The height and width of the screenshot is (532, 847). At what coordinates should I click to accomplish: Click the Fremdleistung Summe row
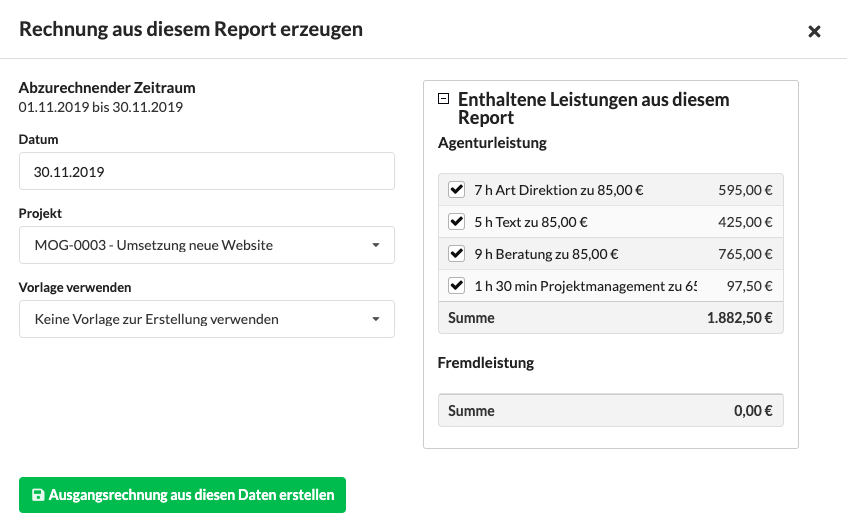pos(610,410)
